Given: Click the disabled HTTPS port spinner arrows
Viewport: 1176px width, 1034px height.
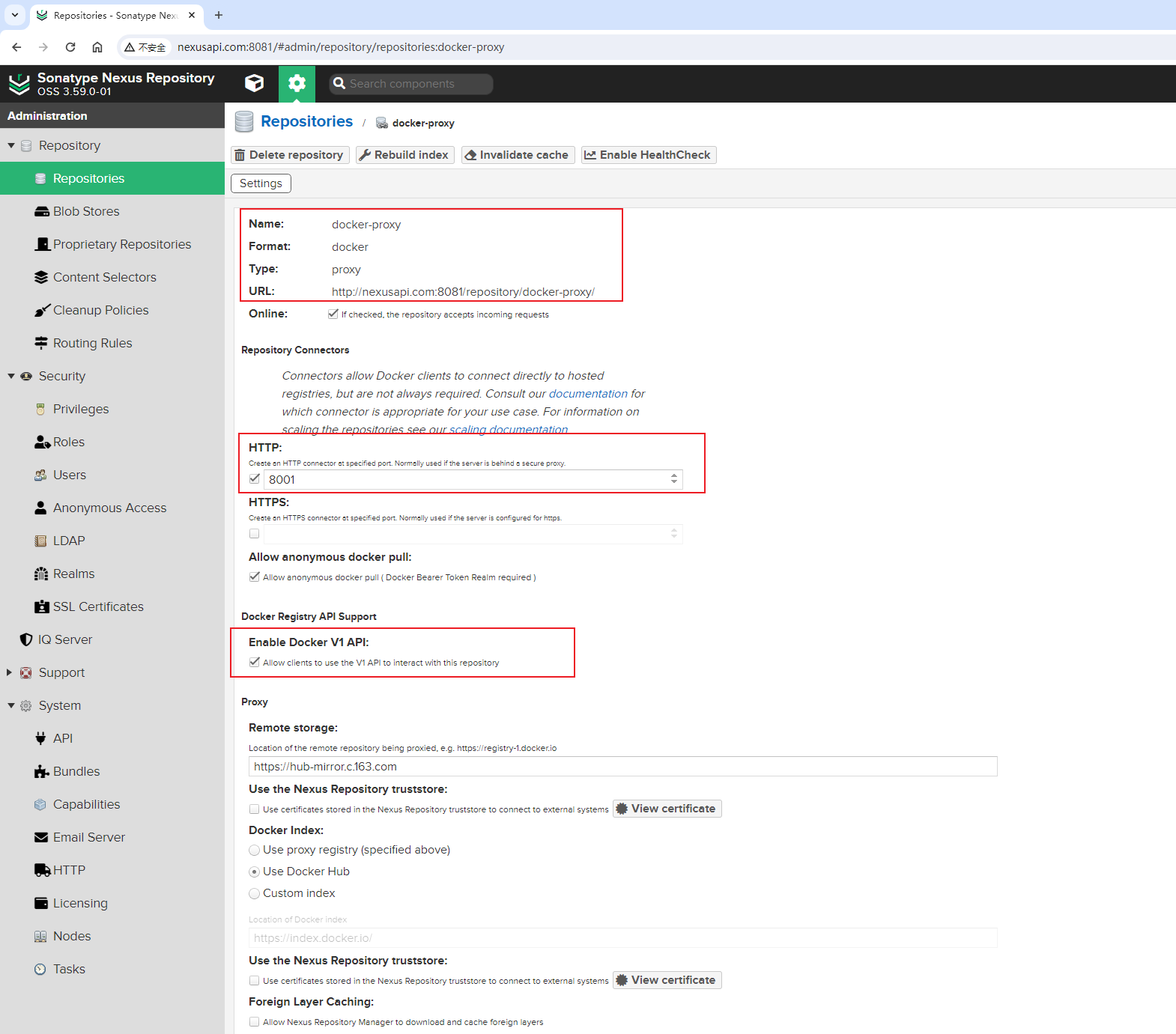Looking at the screenshot, I should click(674, 534).
